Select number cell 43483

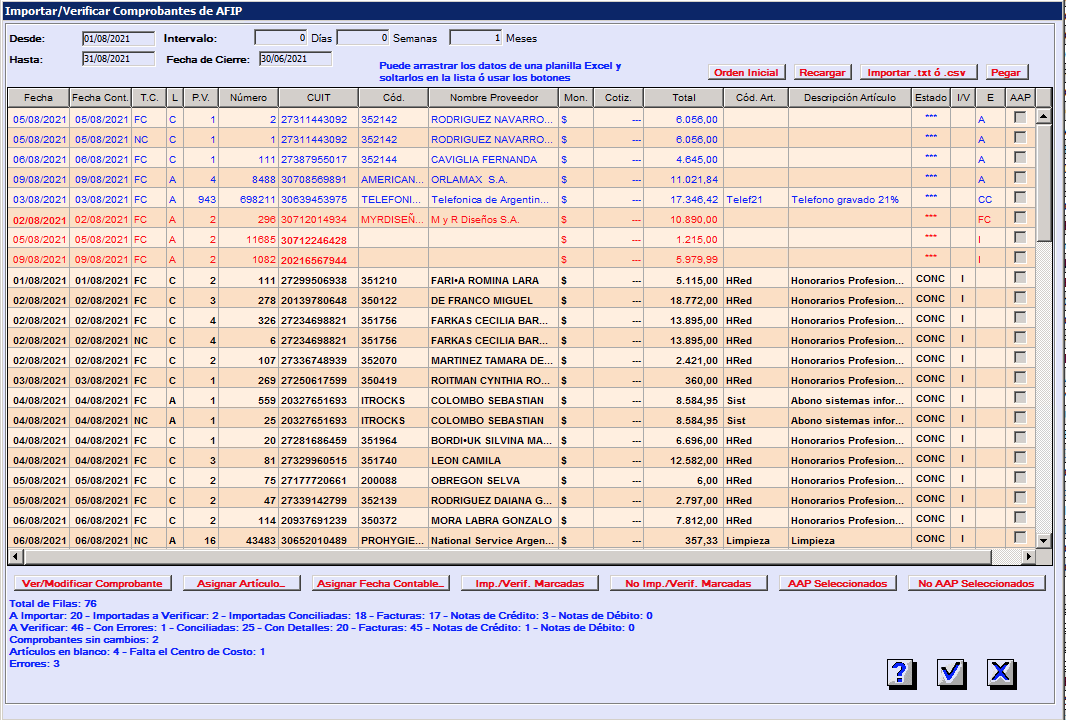coord(248,541)
